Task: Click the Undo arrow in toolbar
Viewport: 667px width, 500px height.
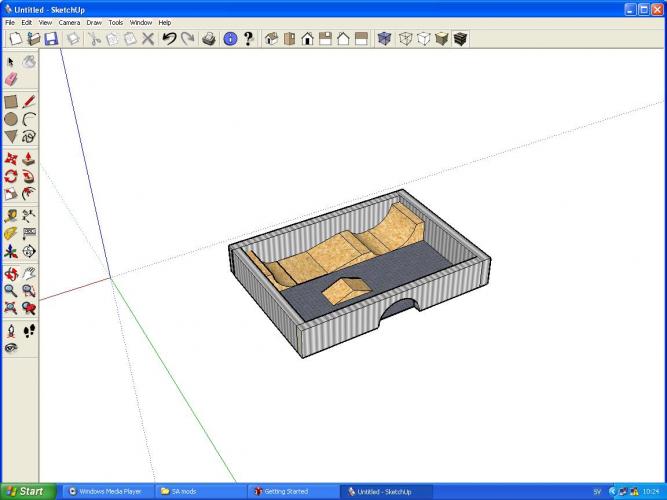Action: tap(169, 39)
